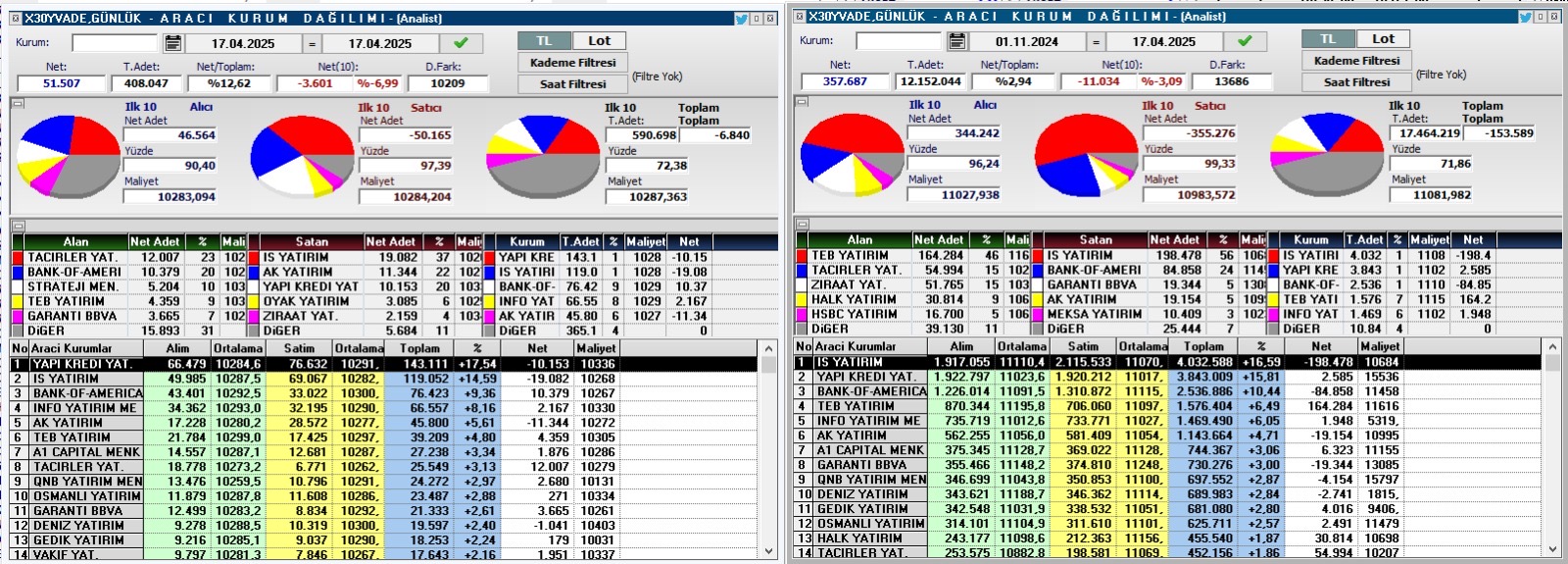Collapse Alan/Satan summary panel, Net 51.507 window
Screen dimensions: 1568x564
[17, 226]
